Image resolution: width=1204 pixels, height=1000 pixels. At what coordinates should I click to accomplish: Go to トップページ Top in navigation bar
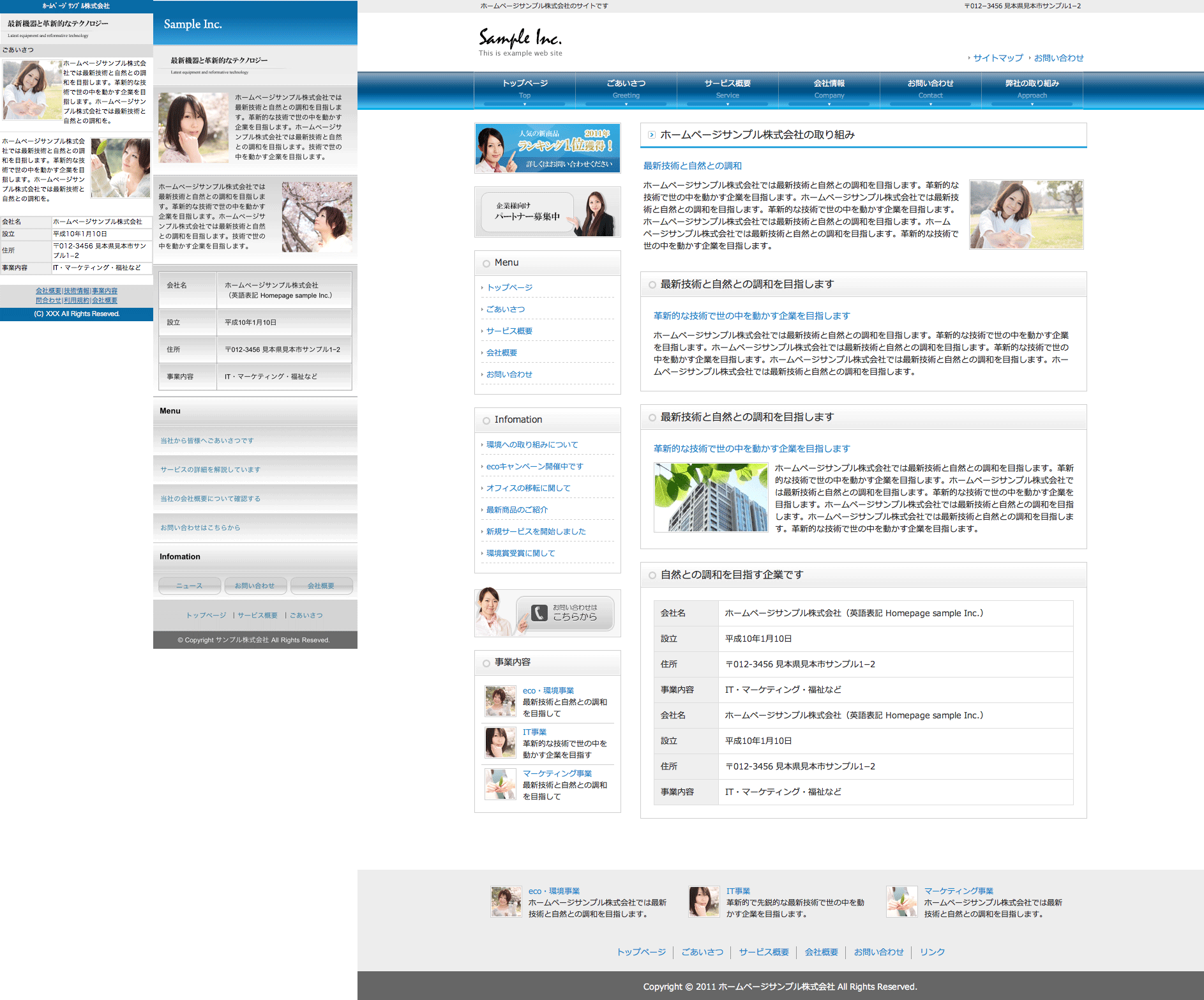[524, 89]
